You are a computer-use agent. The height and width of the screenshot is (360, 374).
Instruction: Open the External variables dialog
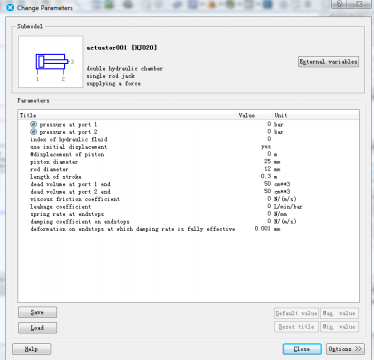click(328, 62)
